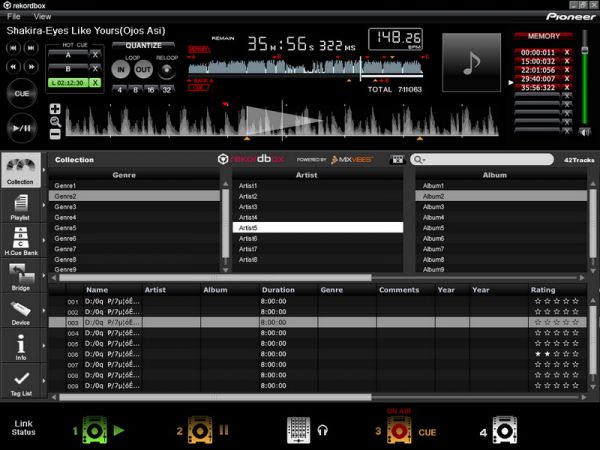Click the fast forward search button

click(x=31, y=67)
